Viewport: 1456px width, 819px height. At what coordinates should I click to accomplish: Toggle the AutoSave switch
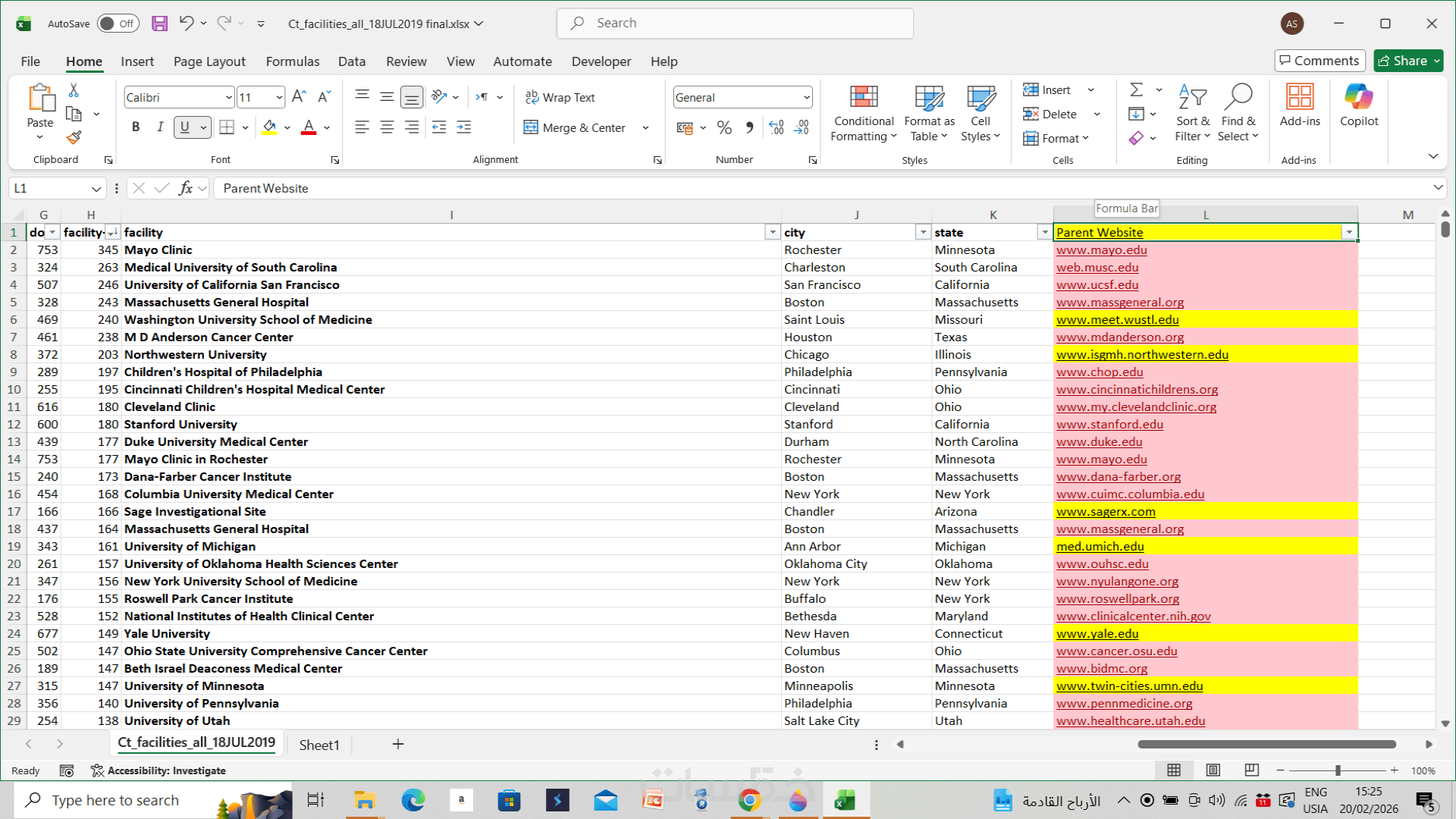tap(118, 24)
